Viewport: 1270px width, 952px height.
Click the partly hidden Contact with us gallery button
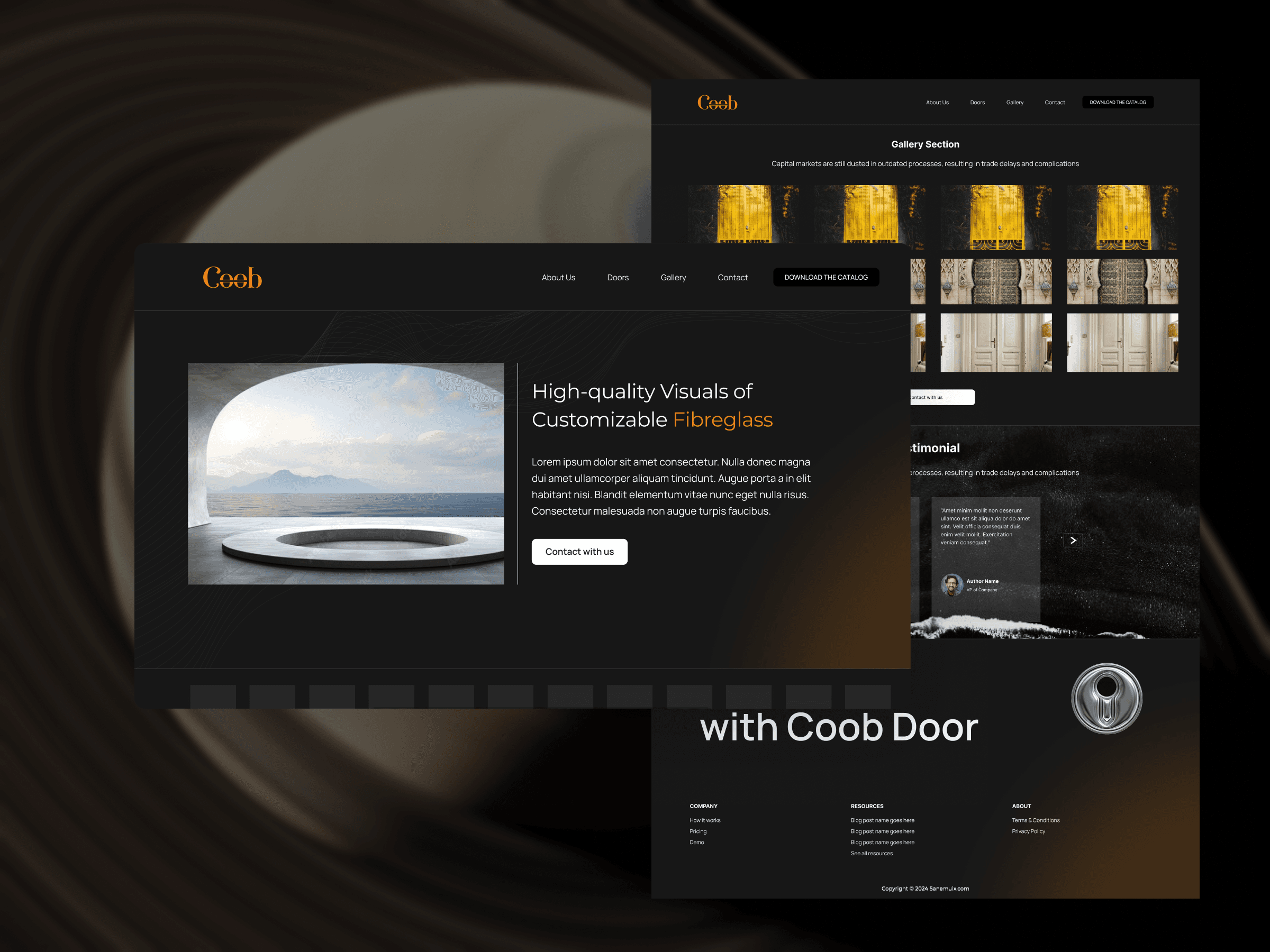coord(942,397)
